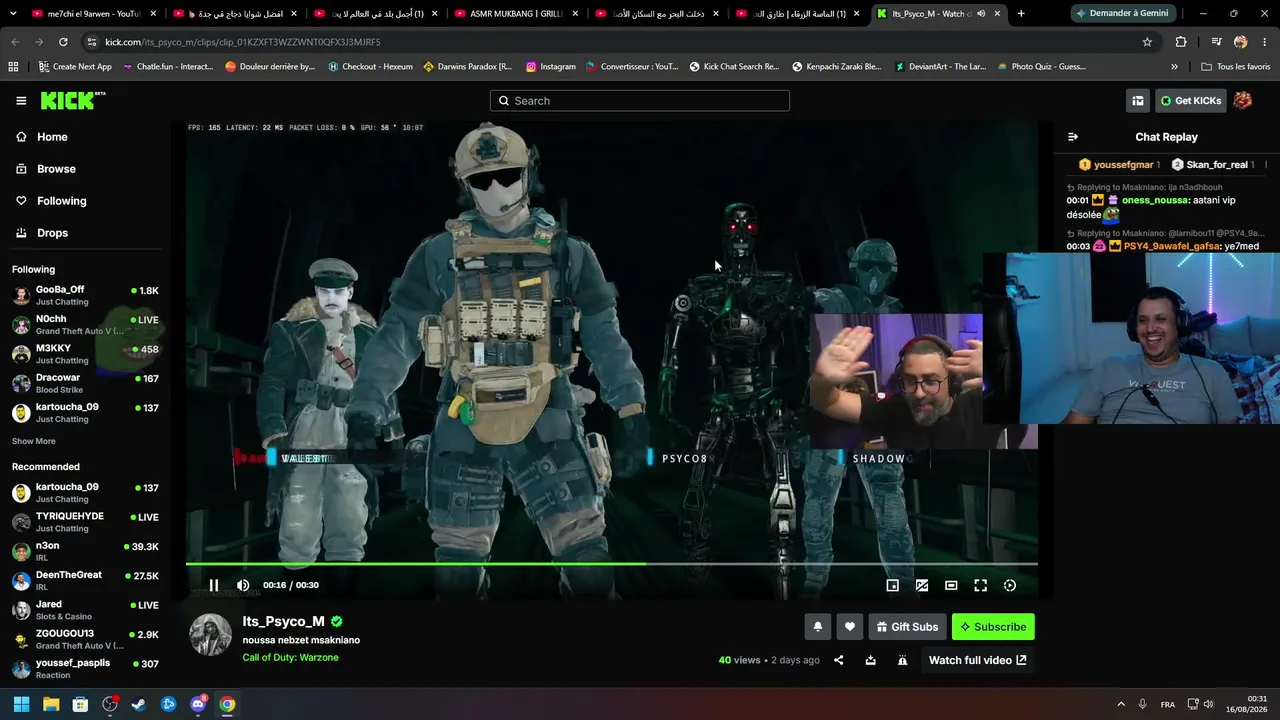Seek on the clip progress bar
The width and height of the screenshot is (1280, 720).
coord(612,564)
